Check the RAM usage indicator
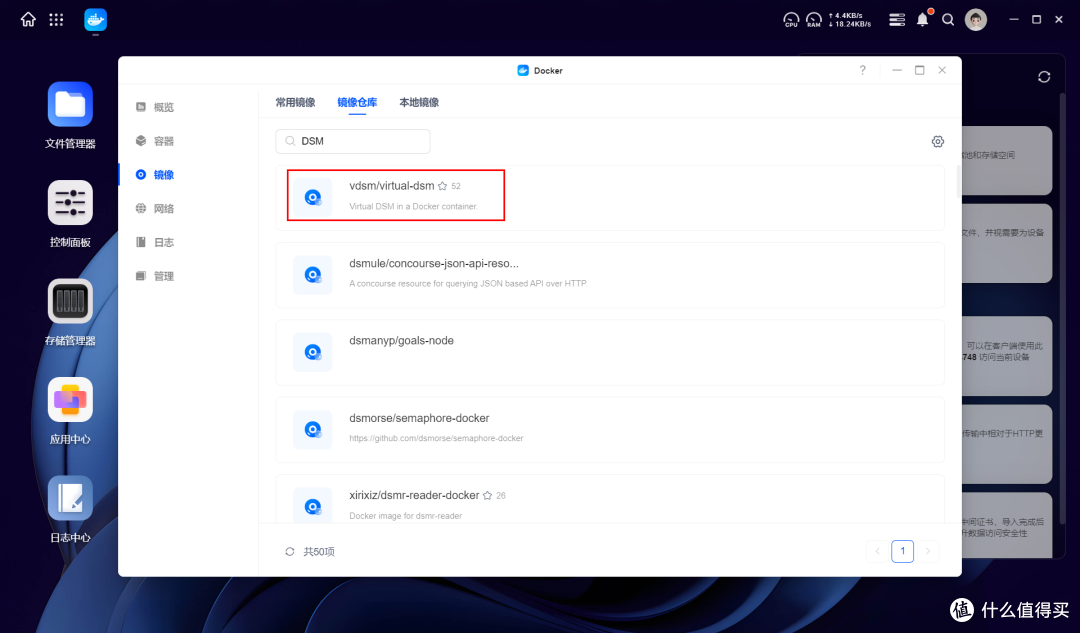The width and height of the screenshot is (1080, 633). [814, 20]
